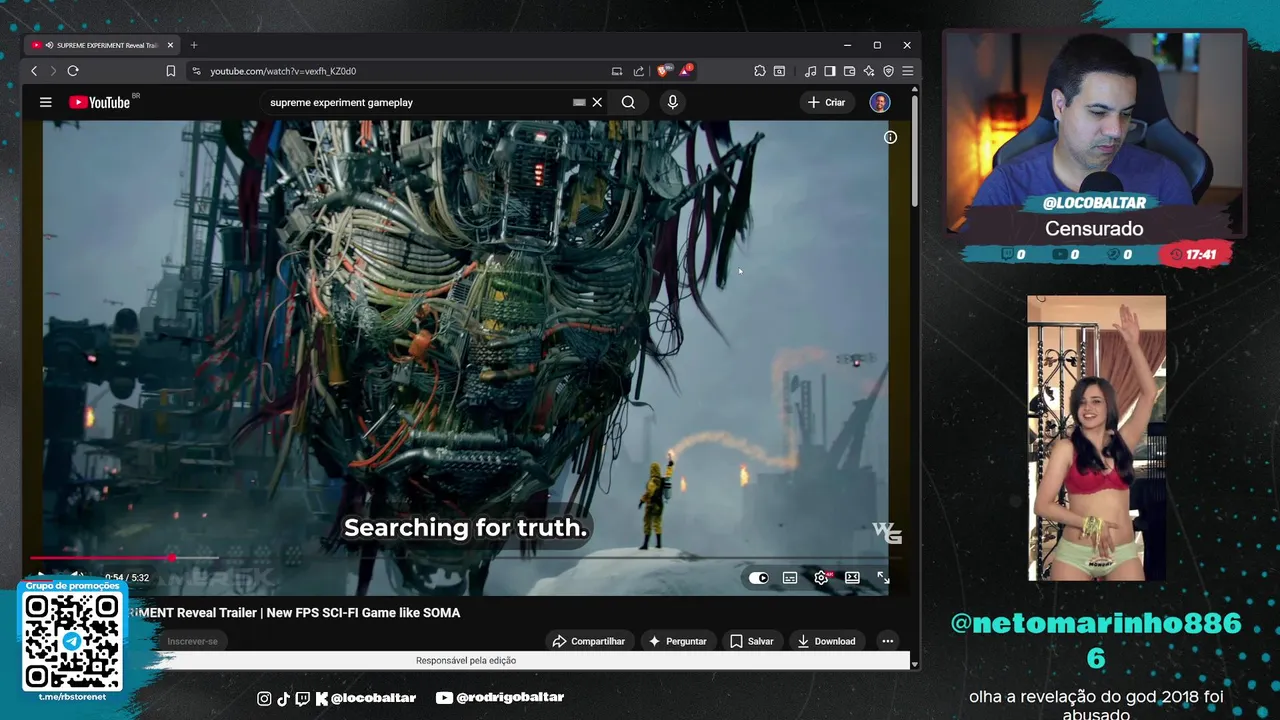1280x720 pixels.
Task: Open the YouTube guide hamburger menu
Action: 45,102
